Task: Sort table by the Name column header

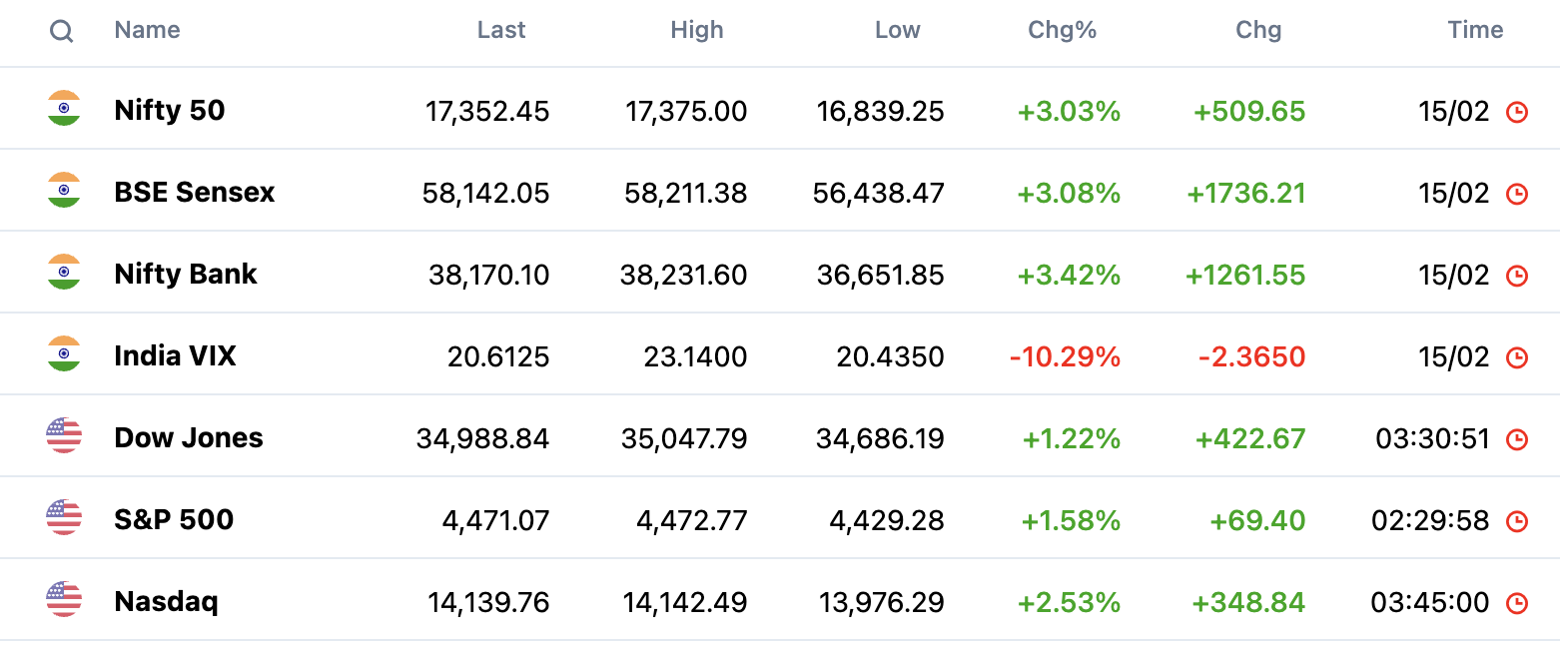Action: [x=147, y=30]
